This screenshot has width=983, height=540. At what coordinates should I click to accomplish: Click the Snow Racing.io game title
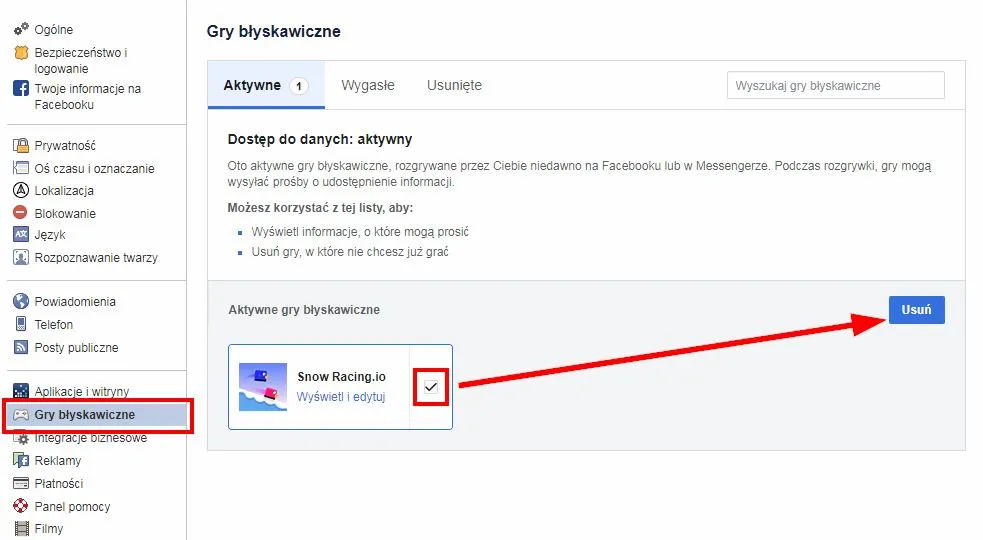[342, 376]
